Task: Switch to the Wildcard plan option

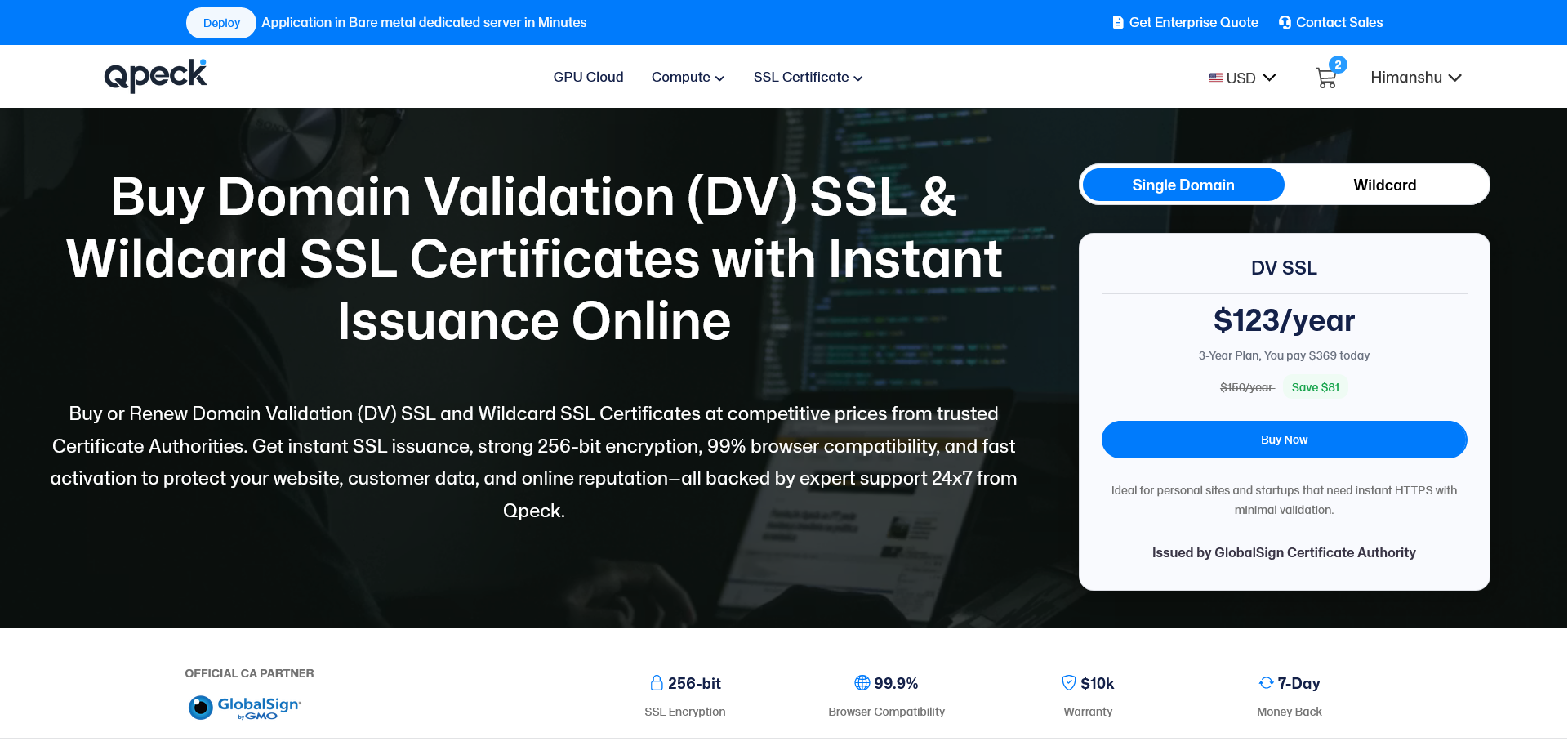Action: (1385, 185)
